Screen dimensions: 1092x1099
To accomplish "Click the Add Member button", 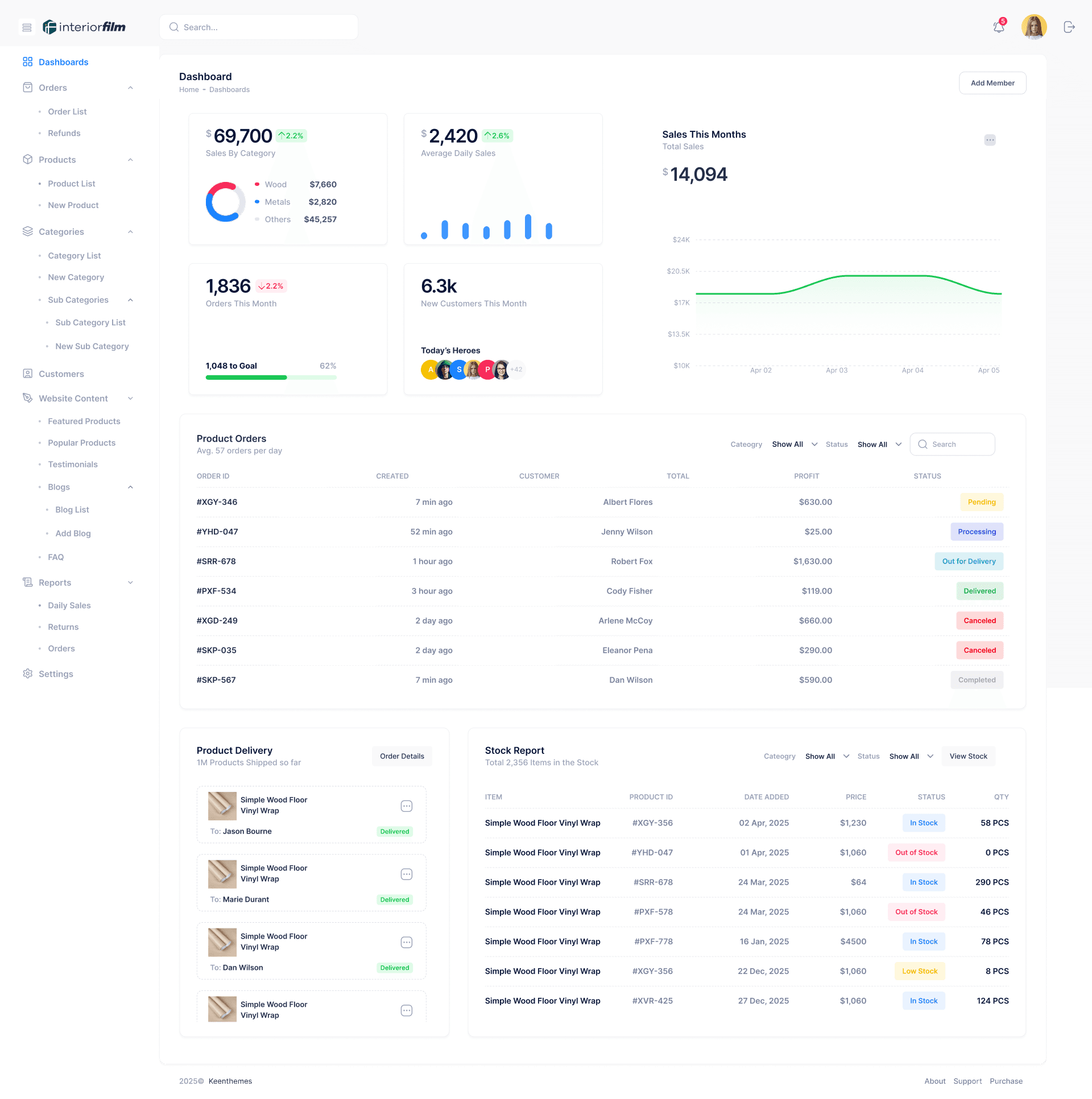I will 992,83.
